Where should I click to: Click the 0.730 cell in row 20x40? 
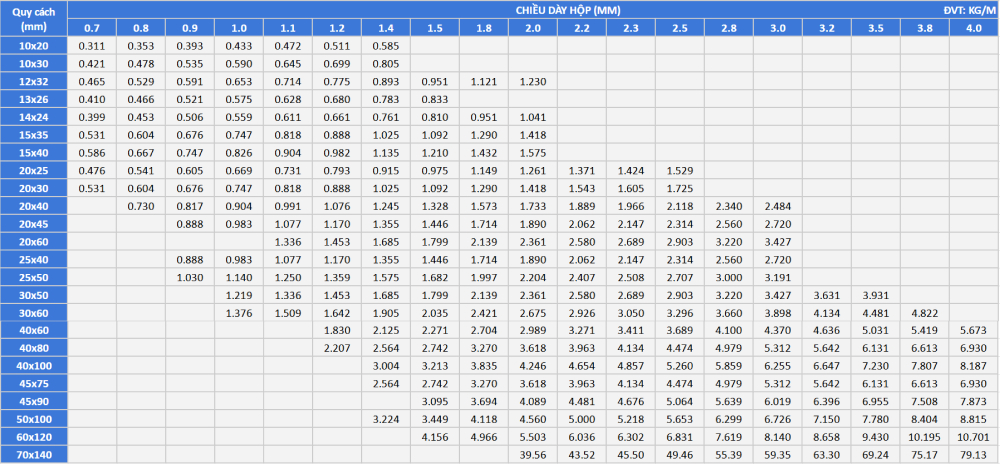coord(140,206)
